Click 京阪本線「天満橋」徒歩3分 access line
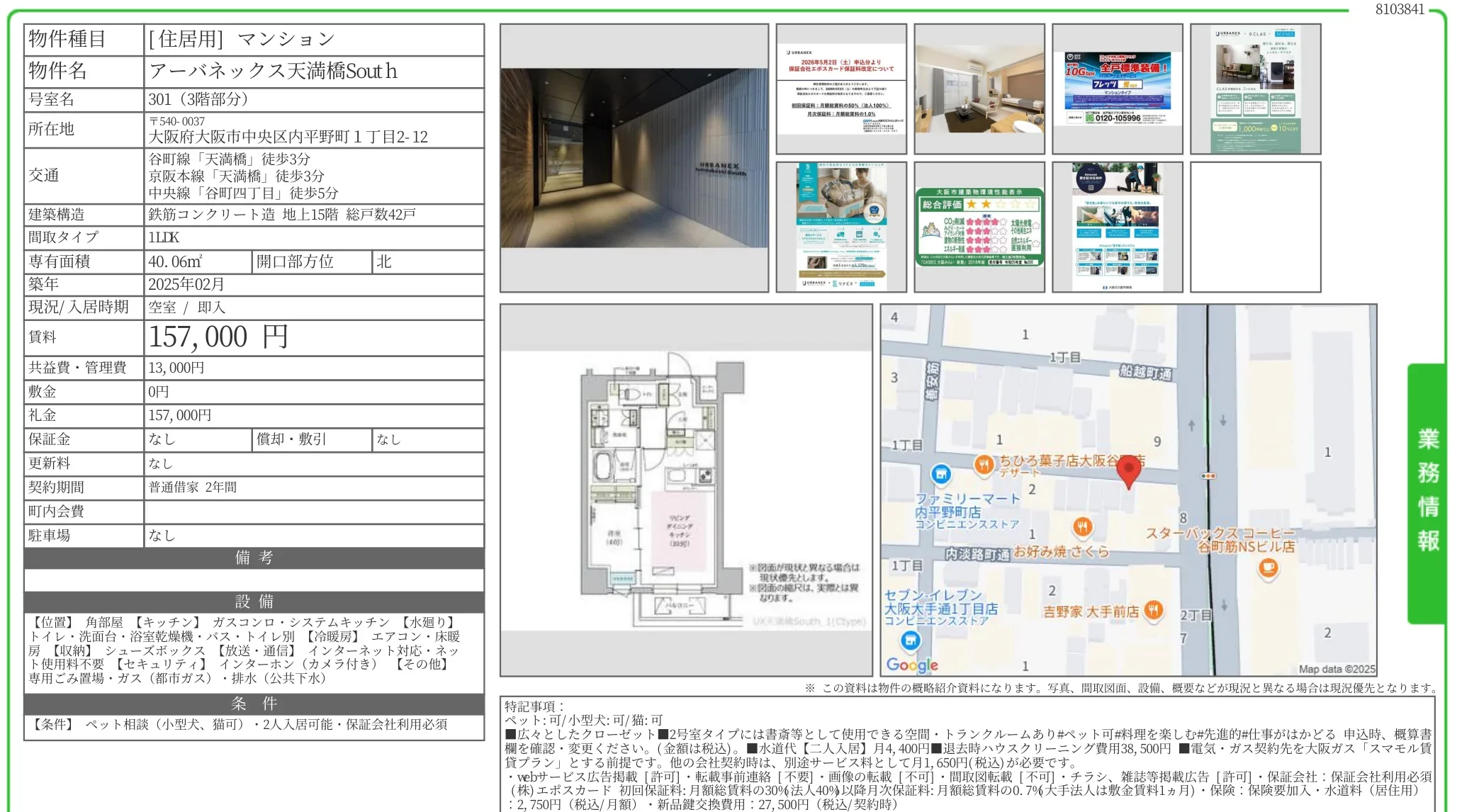 pyautogui.click(x=236, y=176)
